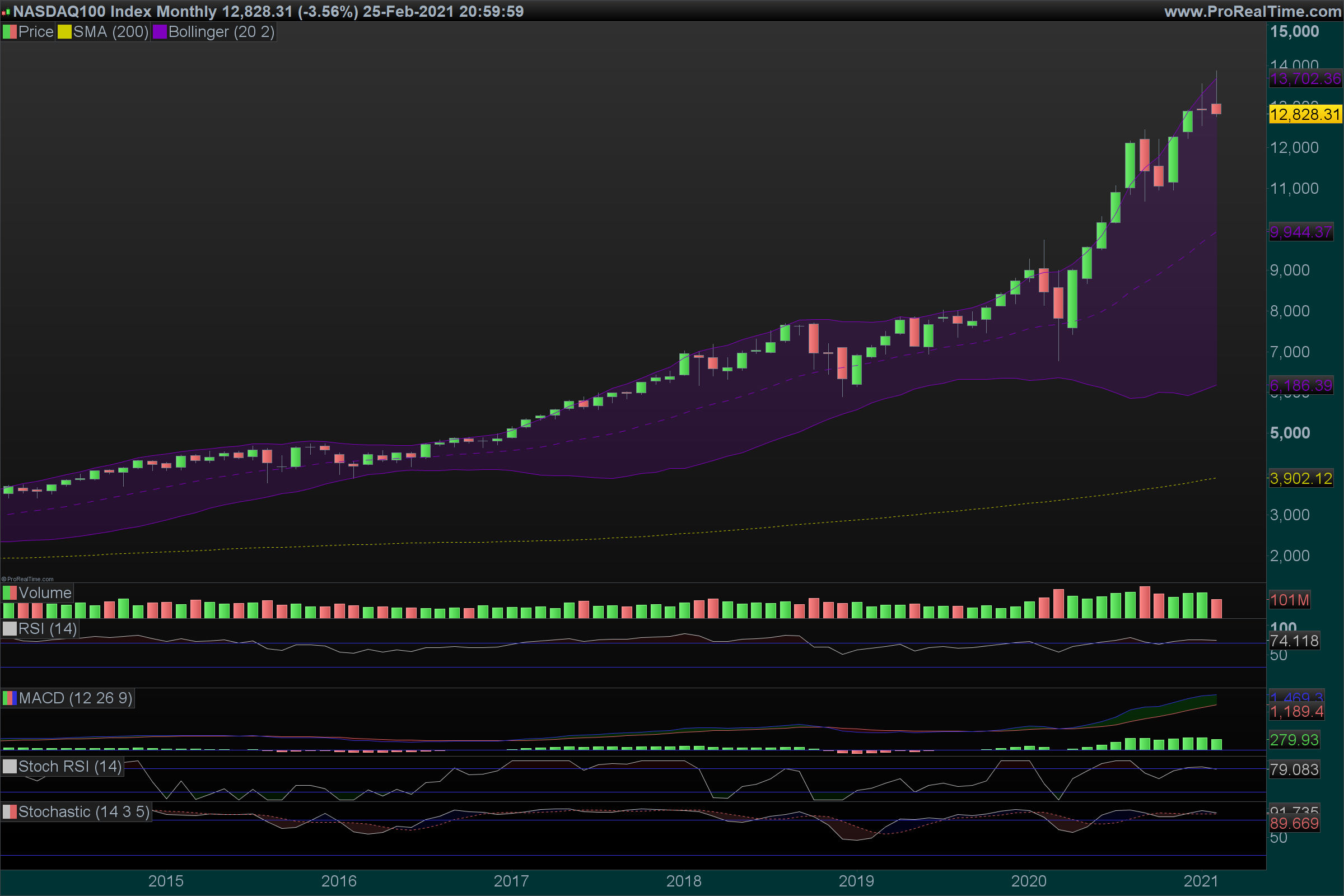Click the Price legend candle icon
This screenshot has height=896, width=1344.
[x=9, y=32]
